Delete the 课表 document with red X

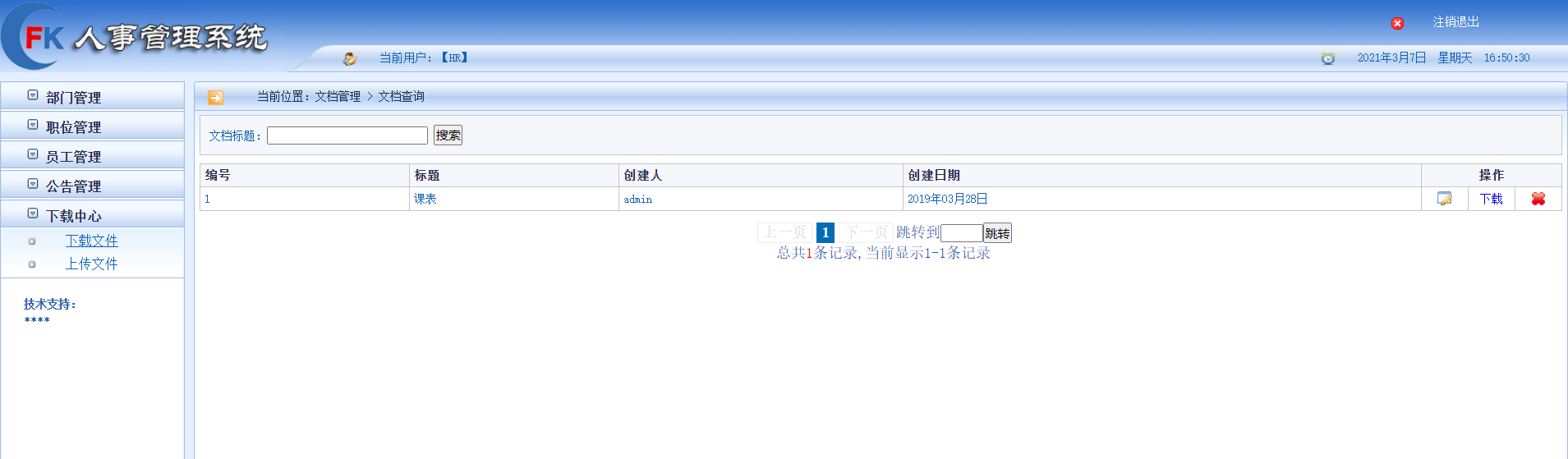[1538, 199]
